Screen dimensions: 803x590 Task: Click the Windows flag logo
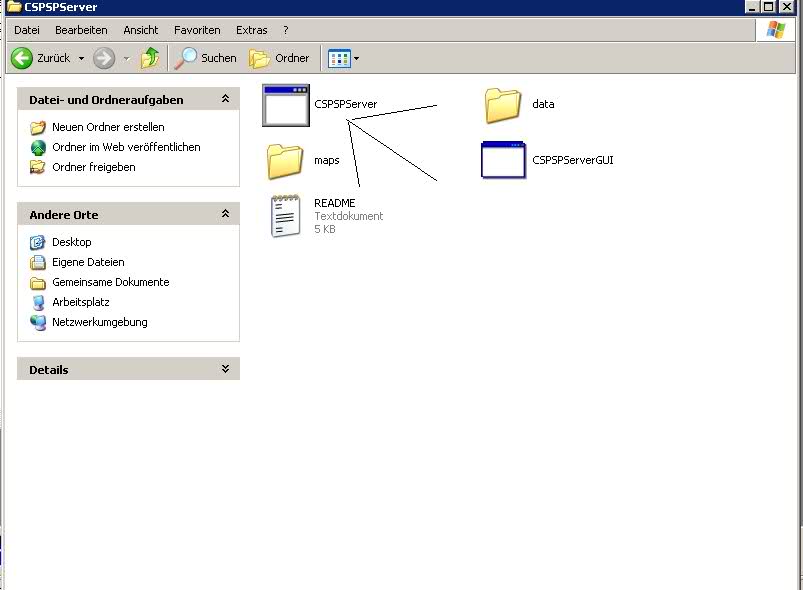776,30
